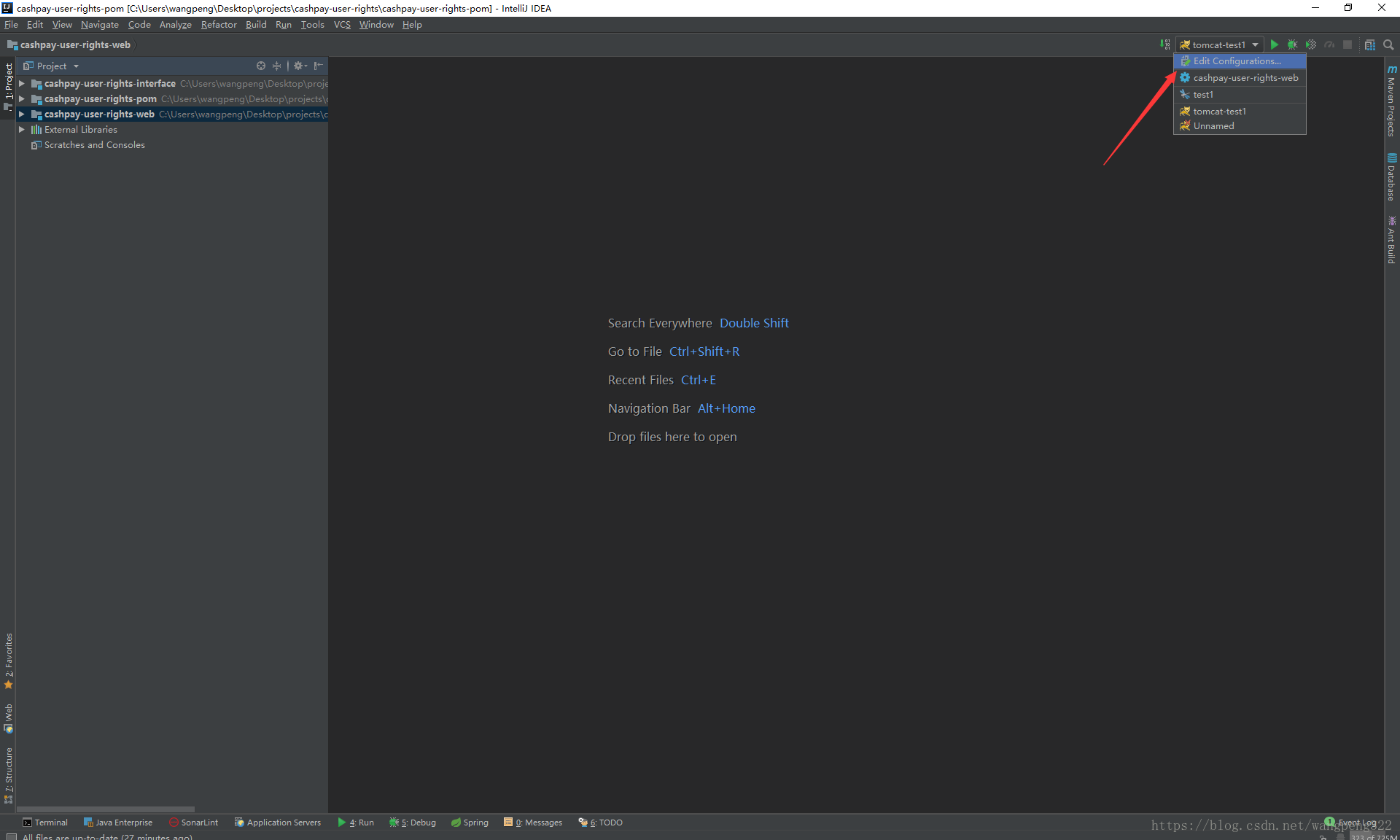Collapse all in the Project panel
The width and height of the screenshot is (1400, 840).
pos(276,66)
